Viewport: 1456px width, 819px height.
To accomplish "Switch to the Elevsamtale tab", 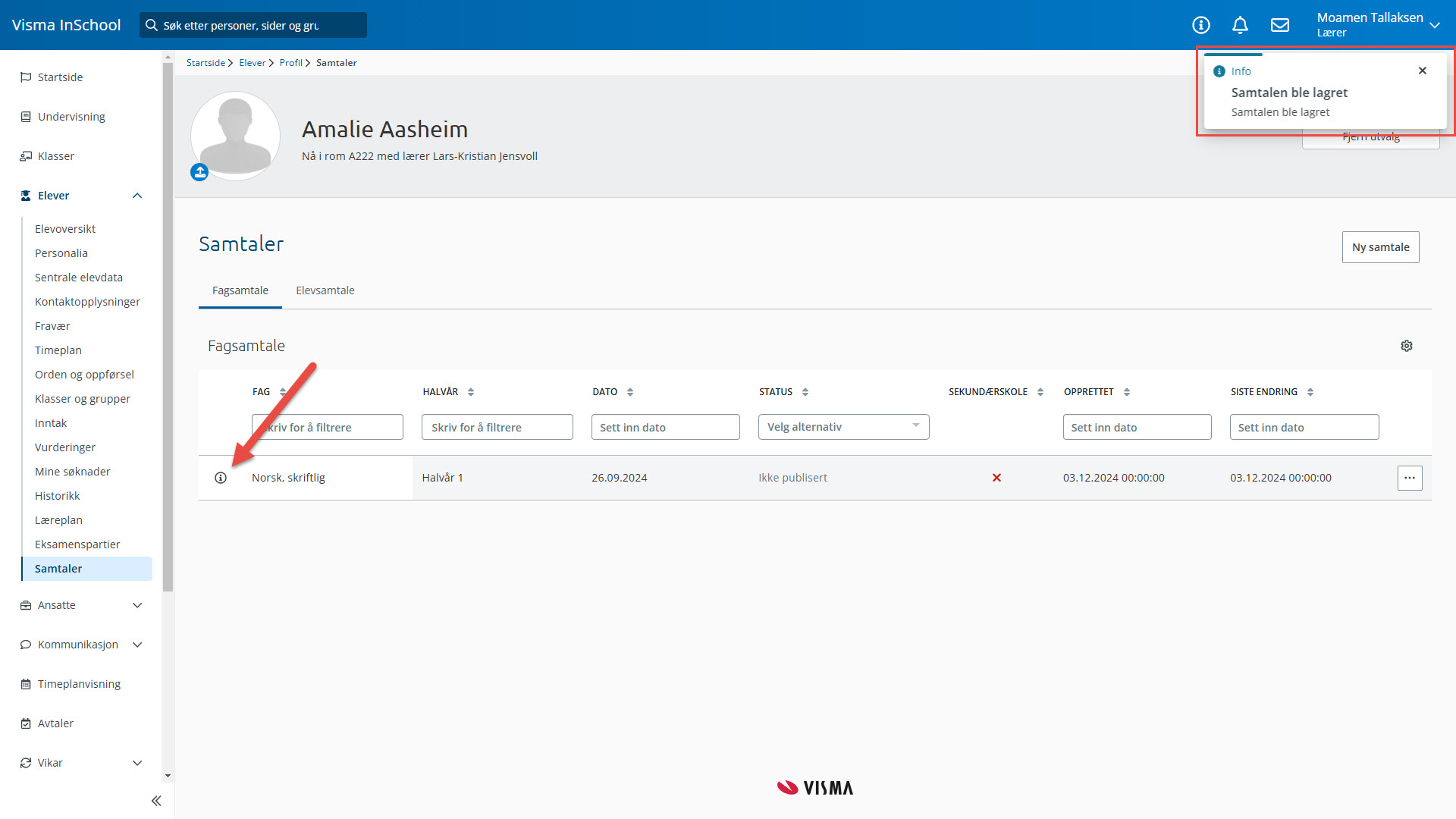I will pos(325,290).
